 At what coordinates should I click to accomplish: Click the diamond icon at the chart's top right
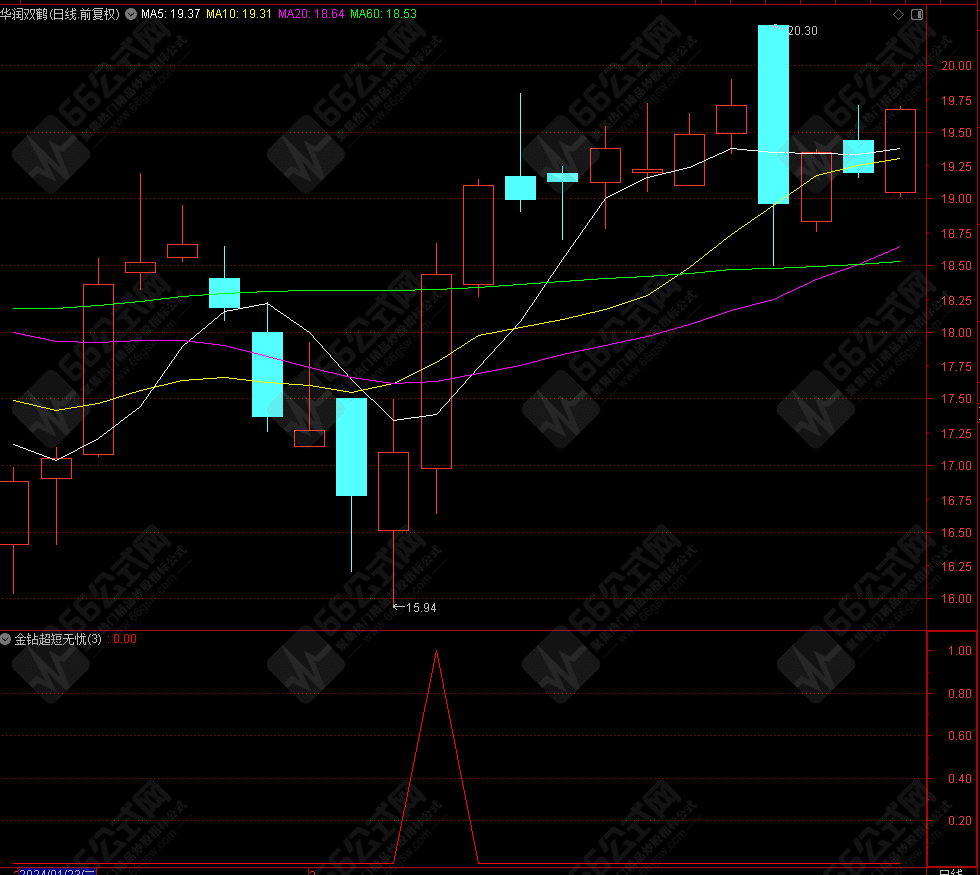(898, 15)
